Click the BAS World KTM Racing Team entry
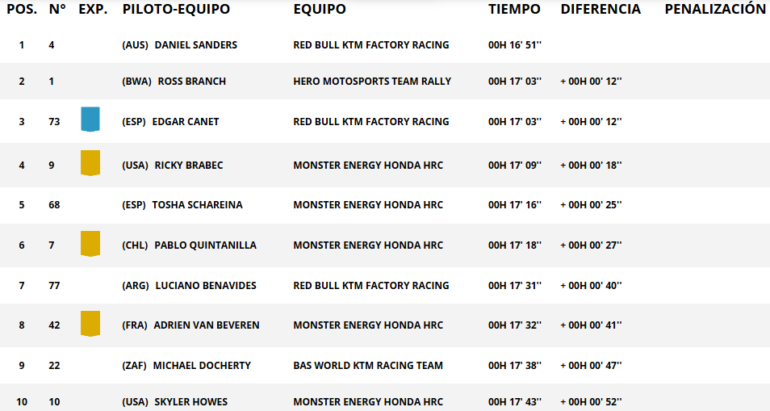This screenshot has width=770, height=411. coord(368,365)
